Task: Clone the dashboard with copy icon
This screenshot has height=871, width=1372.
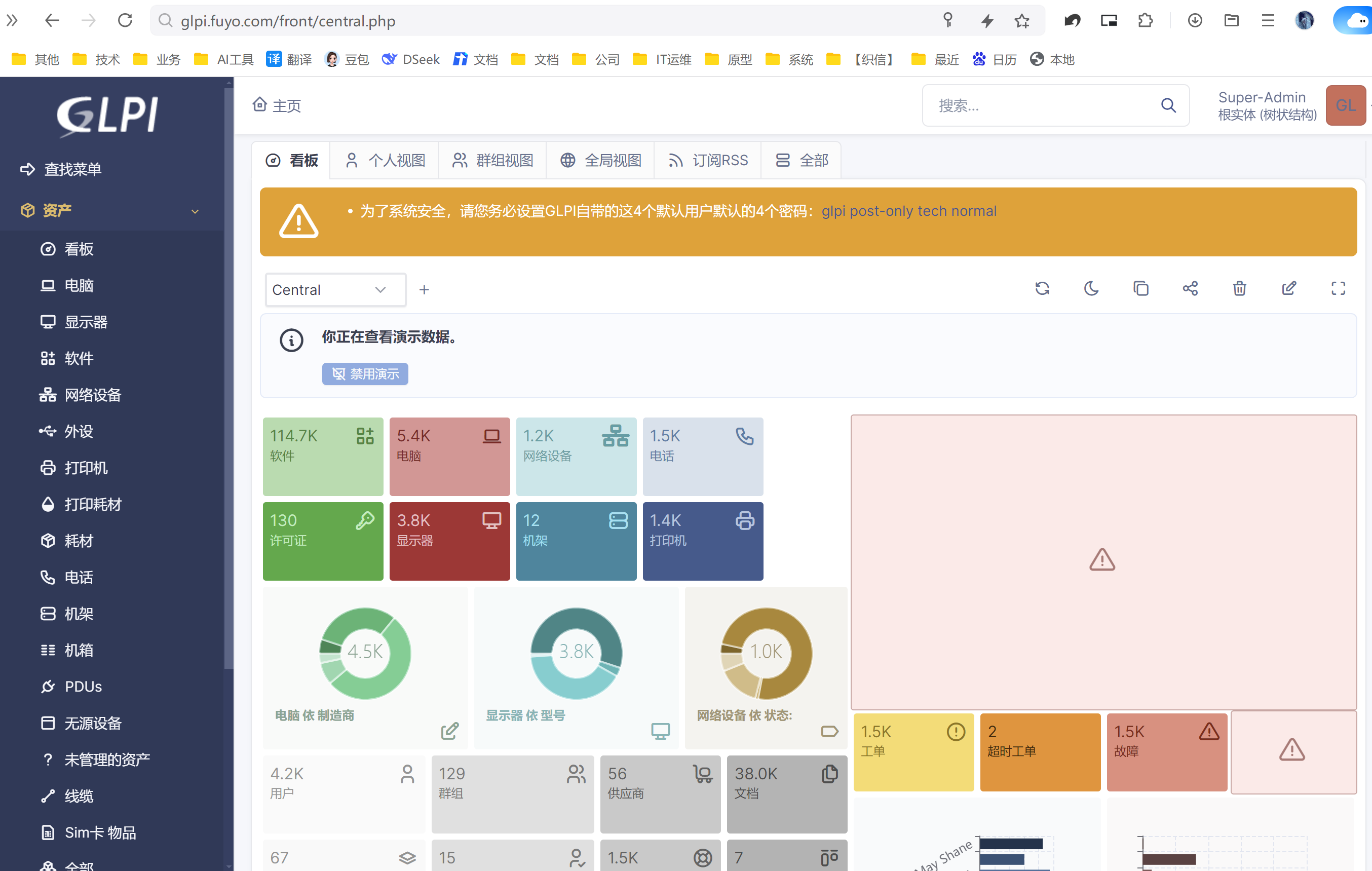Action: pos(1140,289)
